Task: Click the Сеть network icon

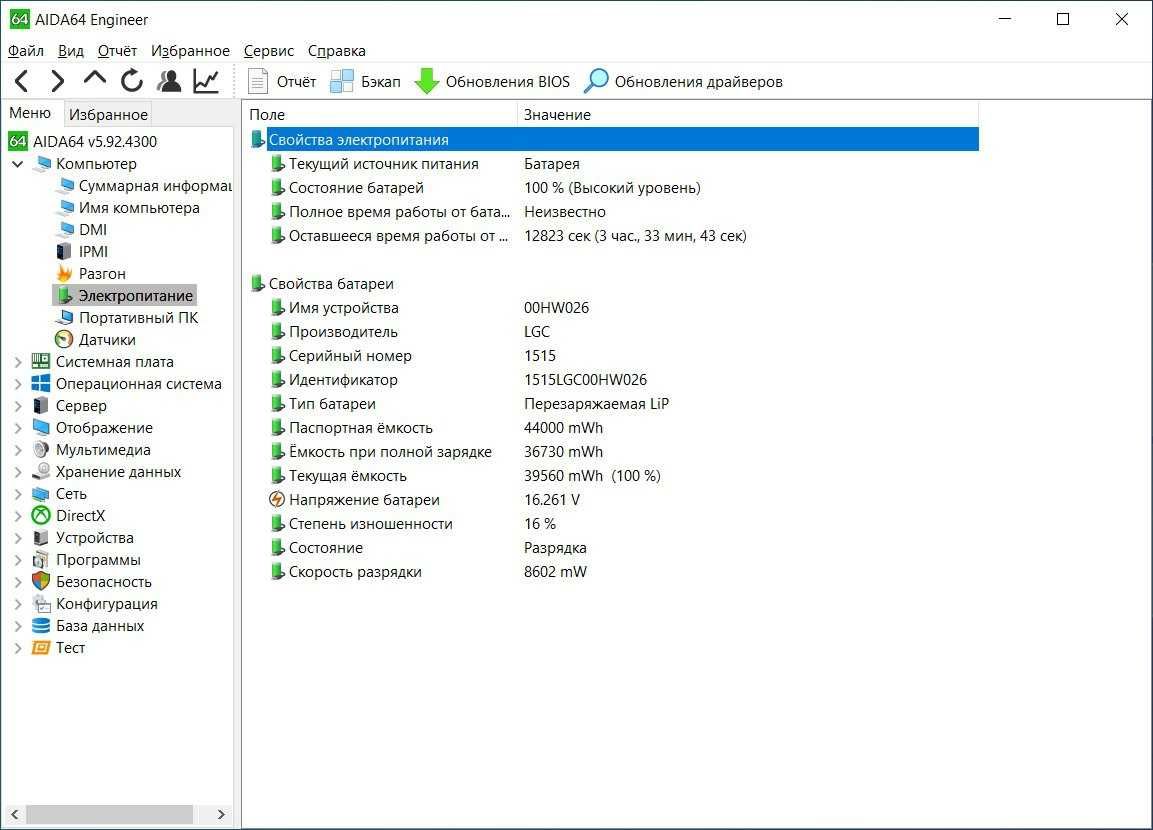Action: point(41,493)
